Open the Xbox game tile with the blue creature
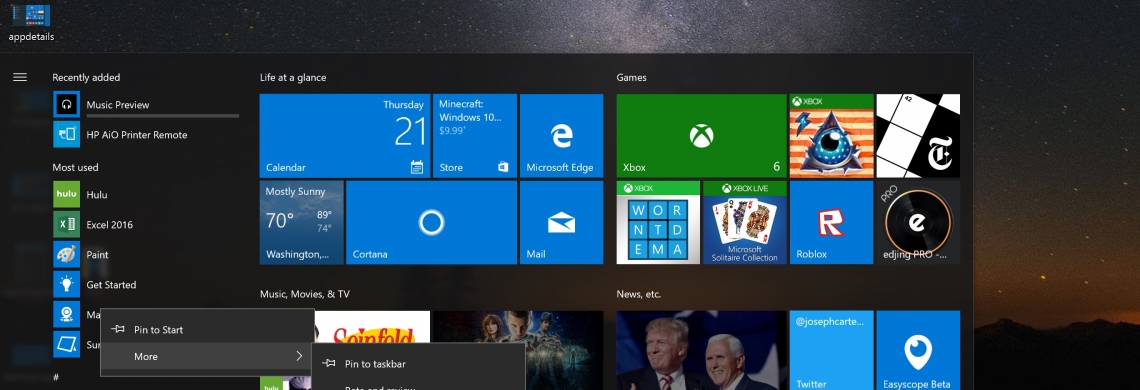The width and height of the screenshot is (1140, 390). tap(832, 135)
